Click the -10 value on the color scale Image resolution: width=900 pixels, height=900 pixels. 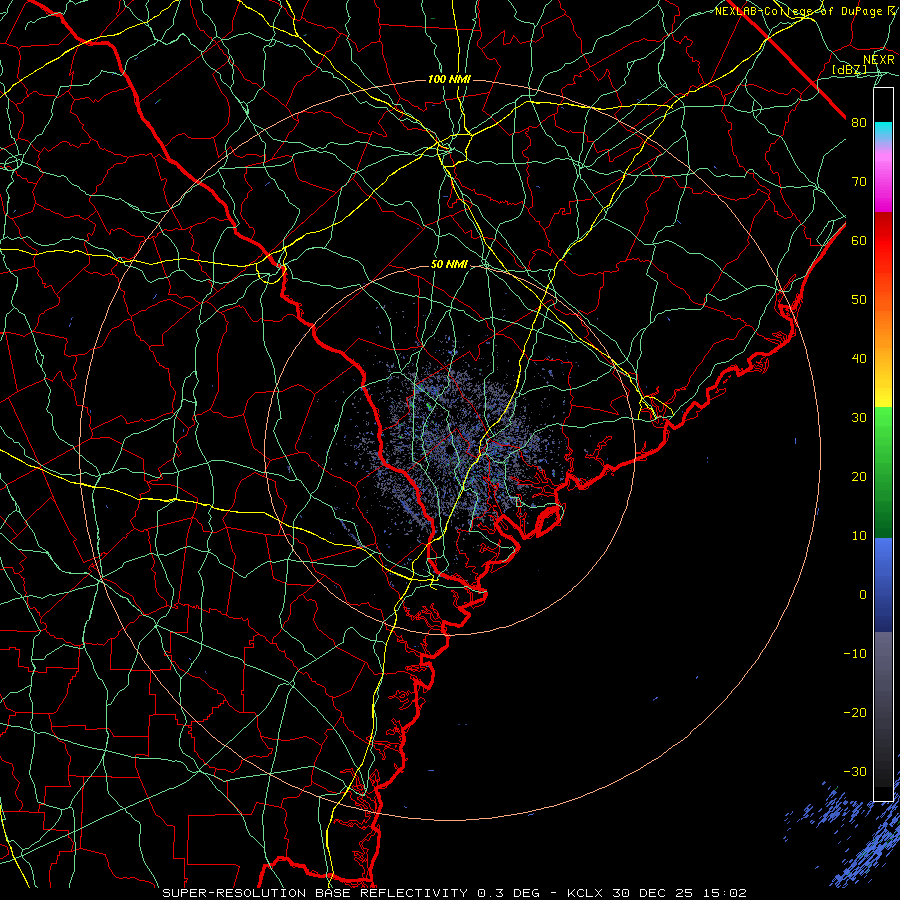pyautogui.click(x=855, y=654)
